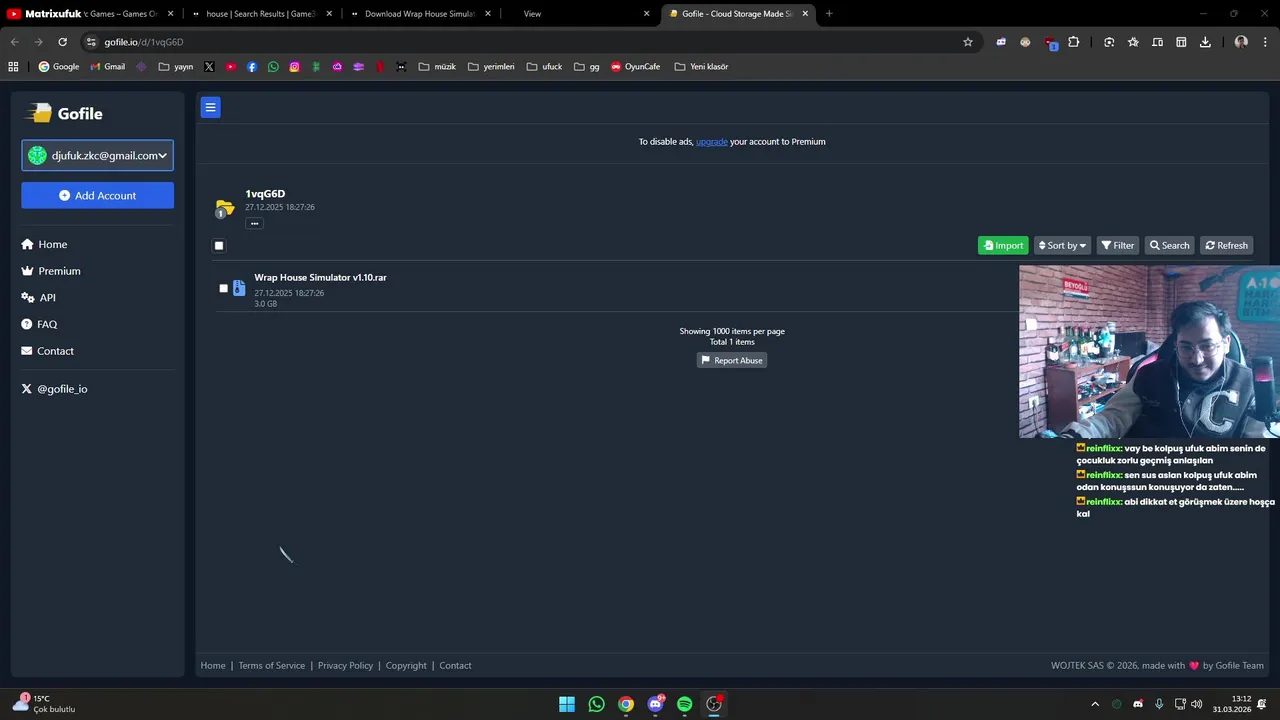1280x720 pixels.
Task: Open the müzik bookmarks folder
Action: coord(437,67)
